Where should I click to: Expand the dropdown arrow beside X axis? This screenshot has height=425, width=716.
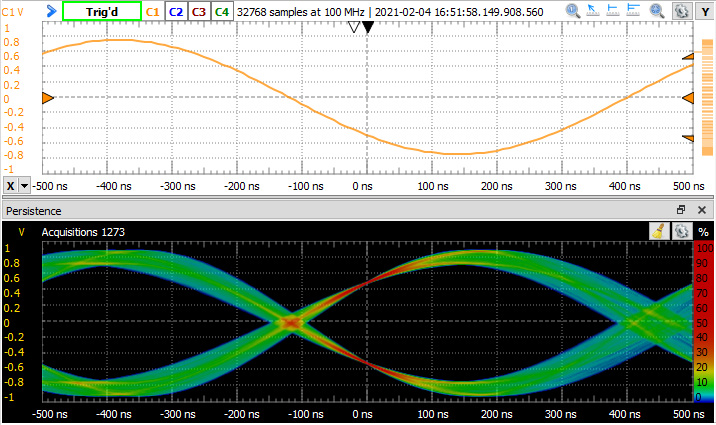(25, 186)
